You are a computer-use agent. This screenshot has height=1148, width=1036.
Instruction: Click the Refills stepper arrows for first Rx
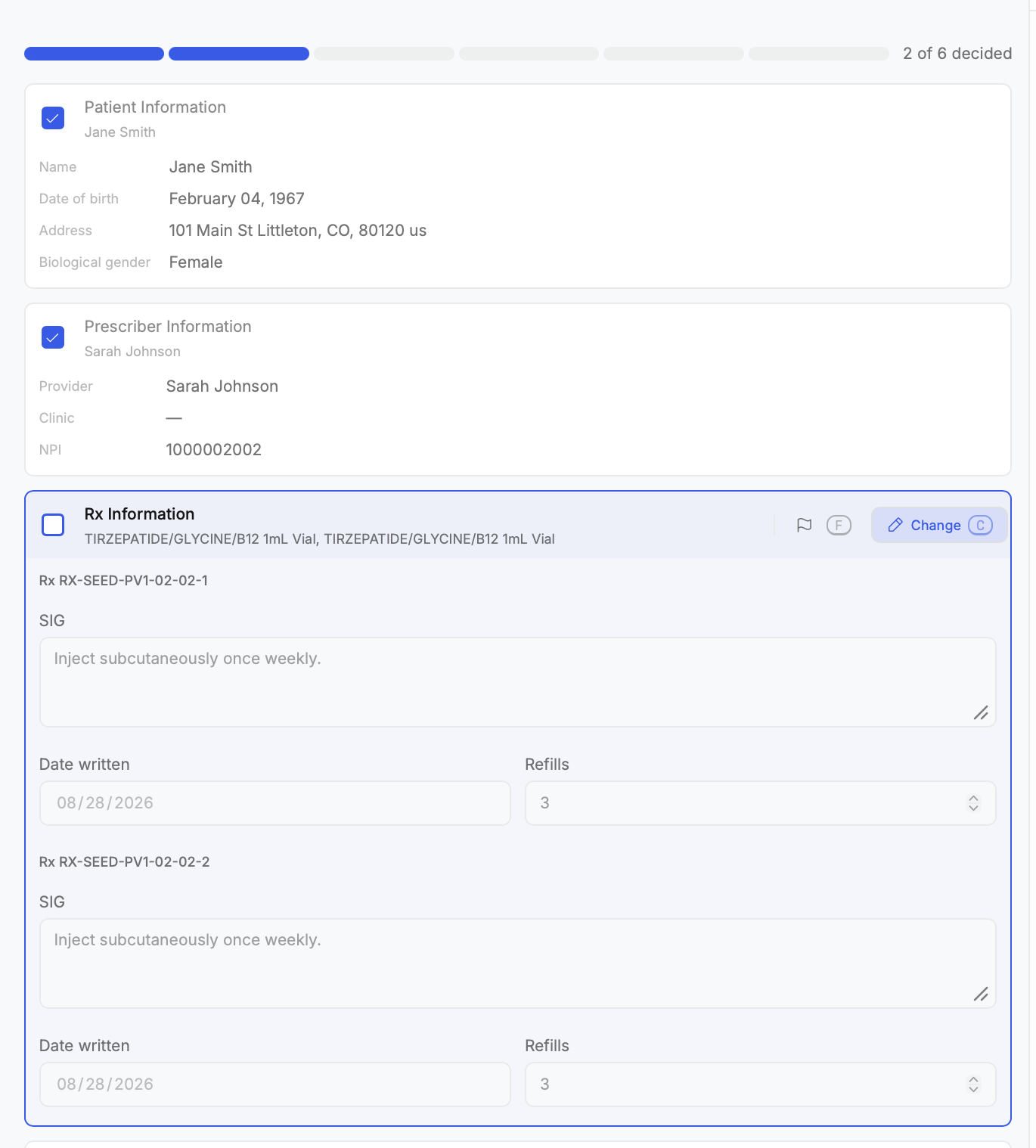coord(973,803)
